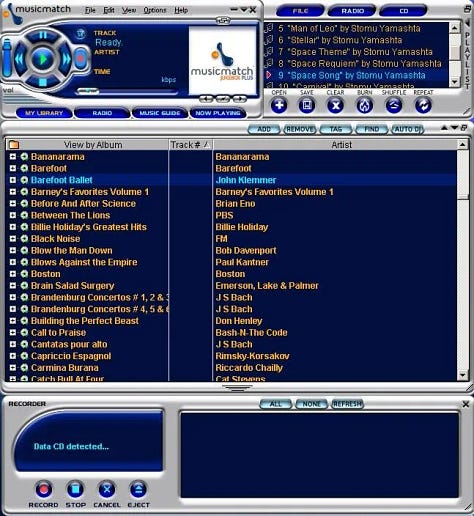Image resolution: width=474 pixels, height=516 pixels.
Task: Click the ADD button in the library toolbar
Action: [264, 129]
